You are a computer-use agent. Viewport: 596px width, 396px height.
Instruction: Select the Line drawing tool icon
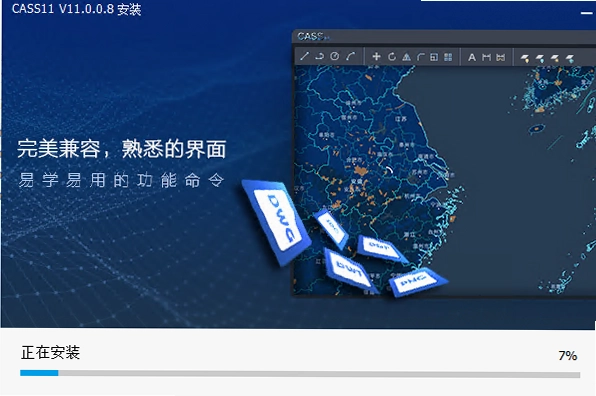pyautogui.click(x=304, y=56)
